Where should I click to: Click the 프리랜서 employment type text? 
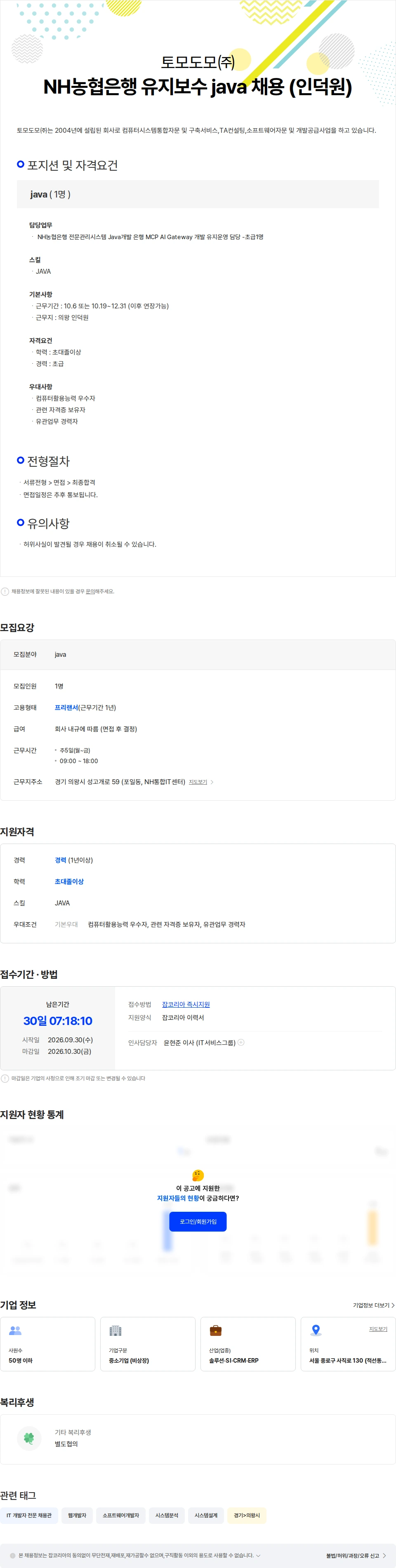pos(66,707)
